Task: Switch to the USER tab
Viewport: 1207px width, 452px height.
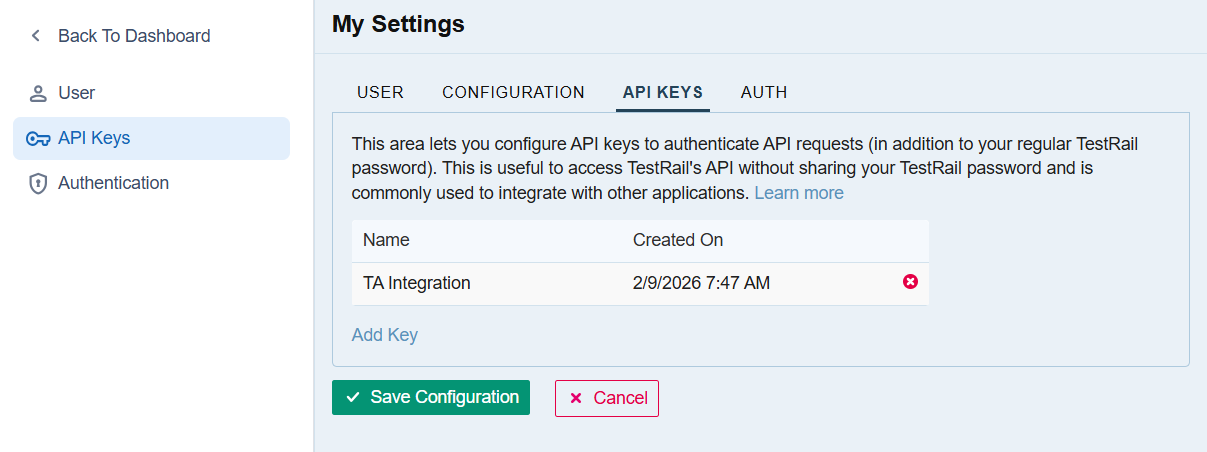Action: click(380, 92)
